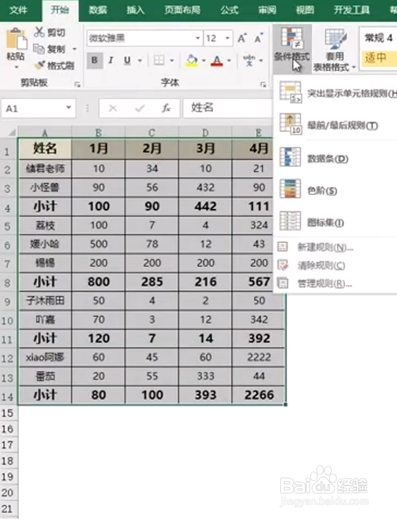Select the 常规 4 cell style
Viewport: 397px width, 519px height.
click(x=379, y=38)
